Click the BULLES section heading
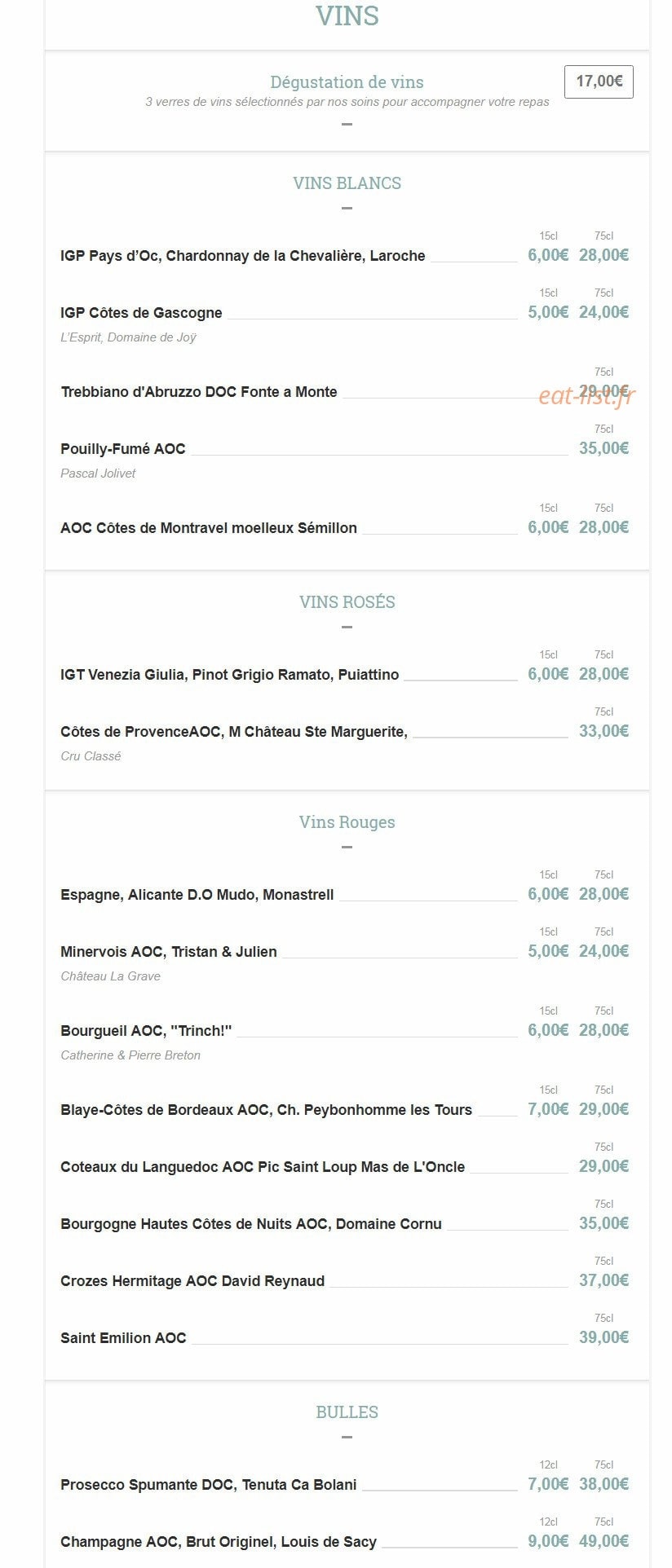Viewport: 672px width, 1568px height. click(347, 1412)
